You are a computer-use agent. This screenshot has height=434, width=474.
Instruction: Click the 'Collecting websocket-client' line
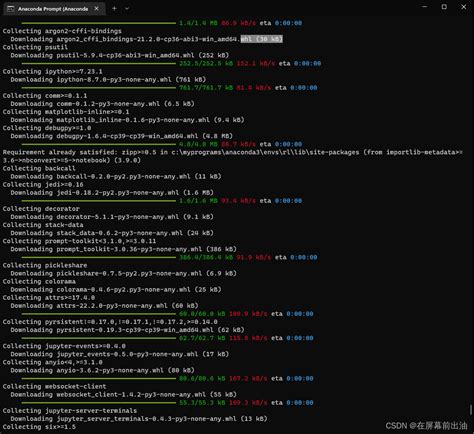[x=54, y=387]
